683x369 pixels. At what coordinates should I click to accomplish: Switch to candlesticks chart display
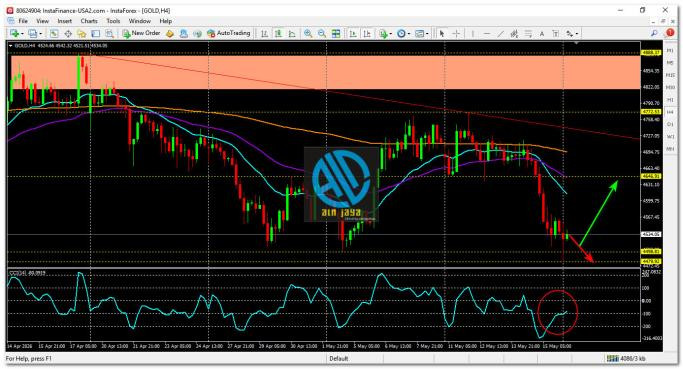[278, 34]
